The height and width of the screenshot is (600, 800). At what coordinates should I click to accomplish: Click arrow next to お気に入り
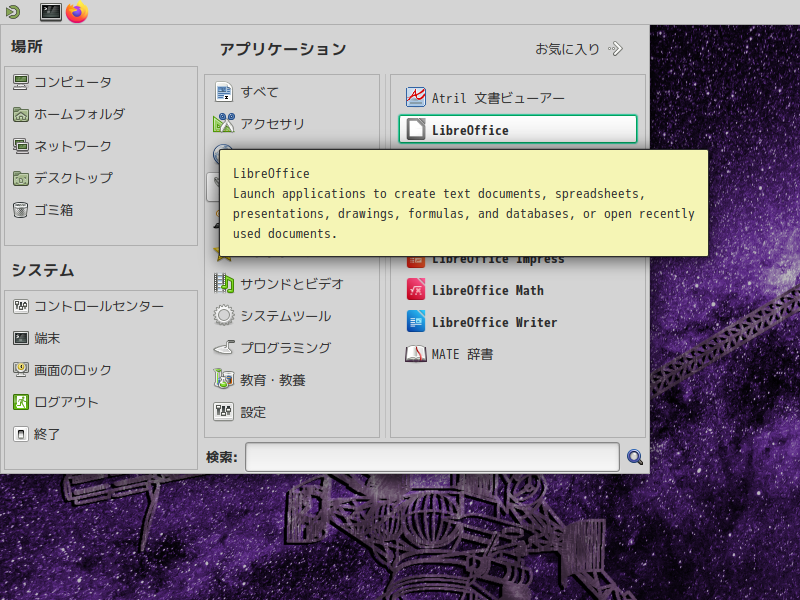coord(615,49)
